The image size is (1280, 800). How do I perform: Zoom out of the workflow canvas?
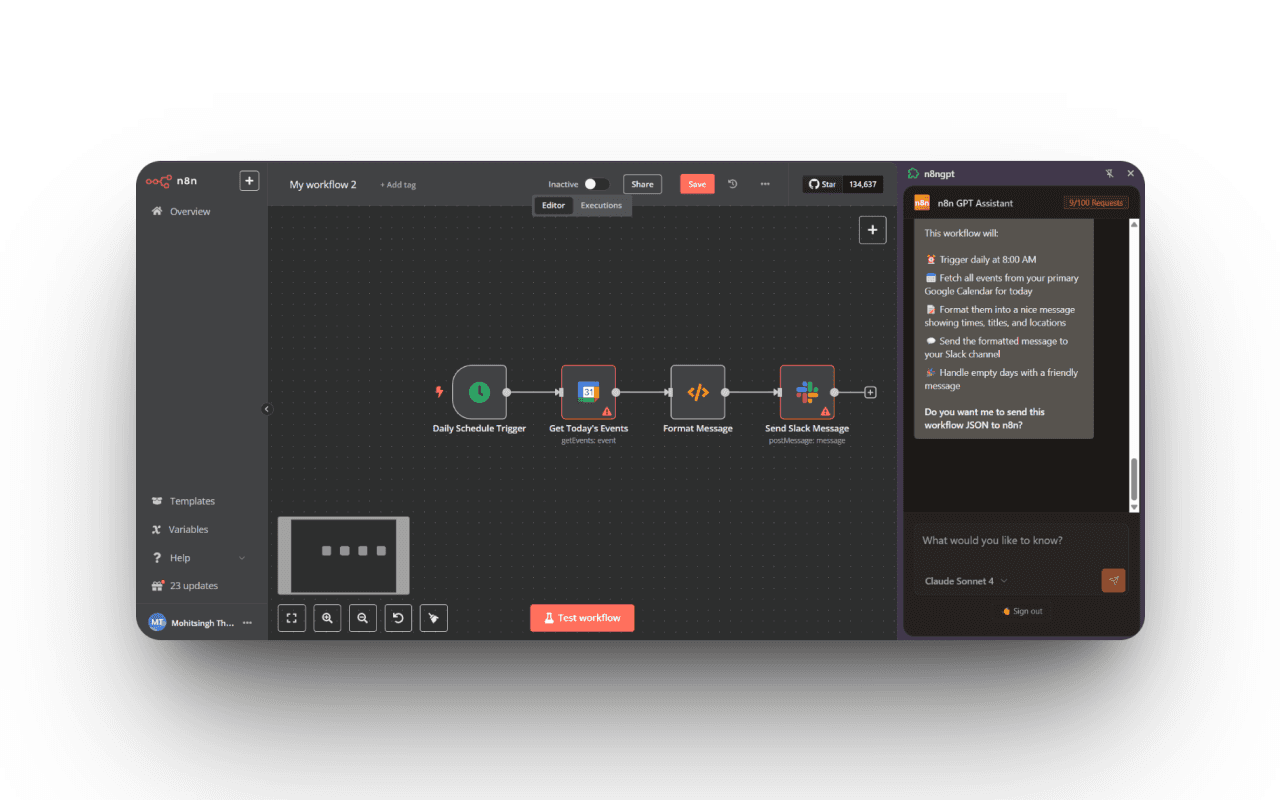pos(362,617)
